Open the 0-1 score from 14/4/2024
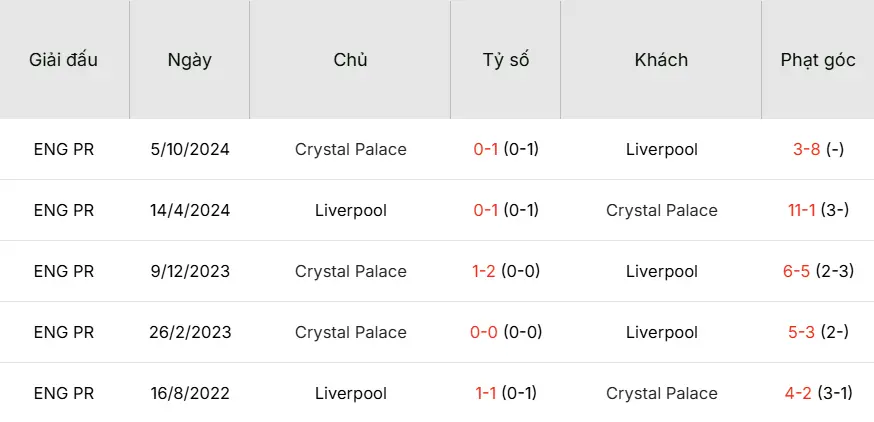Image resolution: width=874 pixels, height=422 pixels. coord(486,211)
